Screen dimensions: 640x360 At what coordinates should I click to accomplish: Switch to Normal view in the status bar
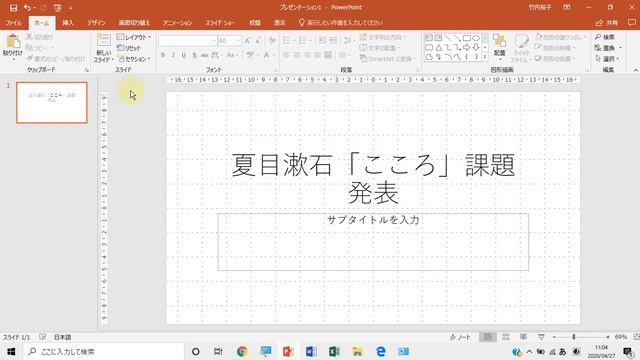tap(488, 337)
